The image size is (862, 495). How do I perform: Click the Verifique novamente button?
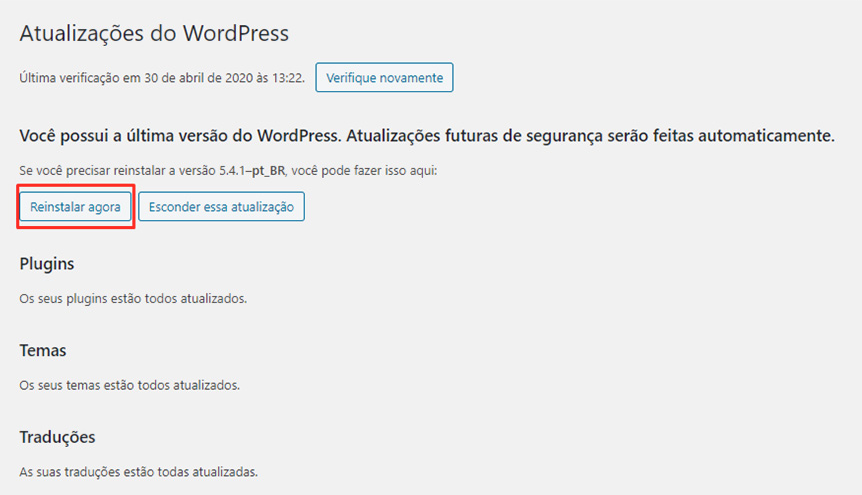point(384,78)
